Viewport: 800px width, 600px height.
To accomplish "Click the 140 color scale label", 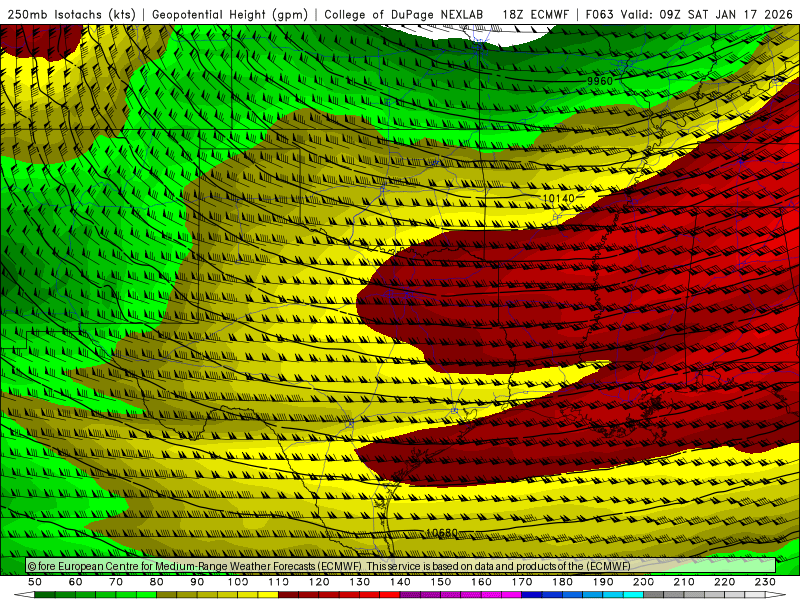I will [x=400, y=582].
